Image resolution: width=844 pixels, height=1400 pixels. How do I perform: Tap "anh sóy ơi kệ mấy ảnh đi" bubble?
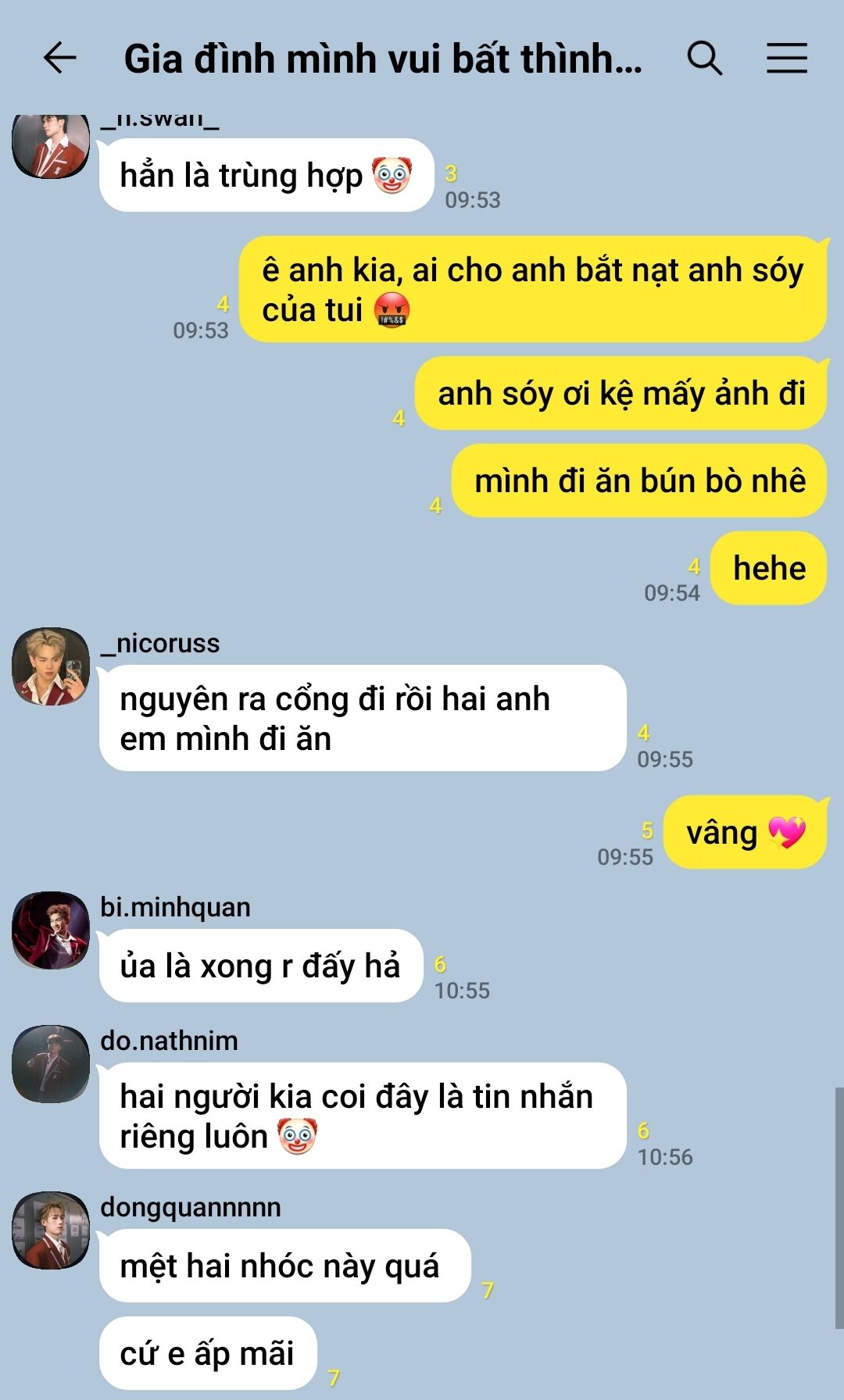point(621,393)
